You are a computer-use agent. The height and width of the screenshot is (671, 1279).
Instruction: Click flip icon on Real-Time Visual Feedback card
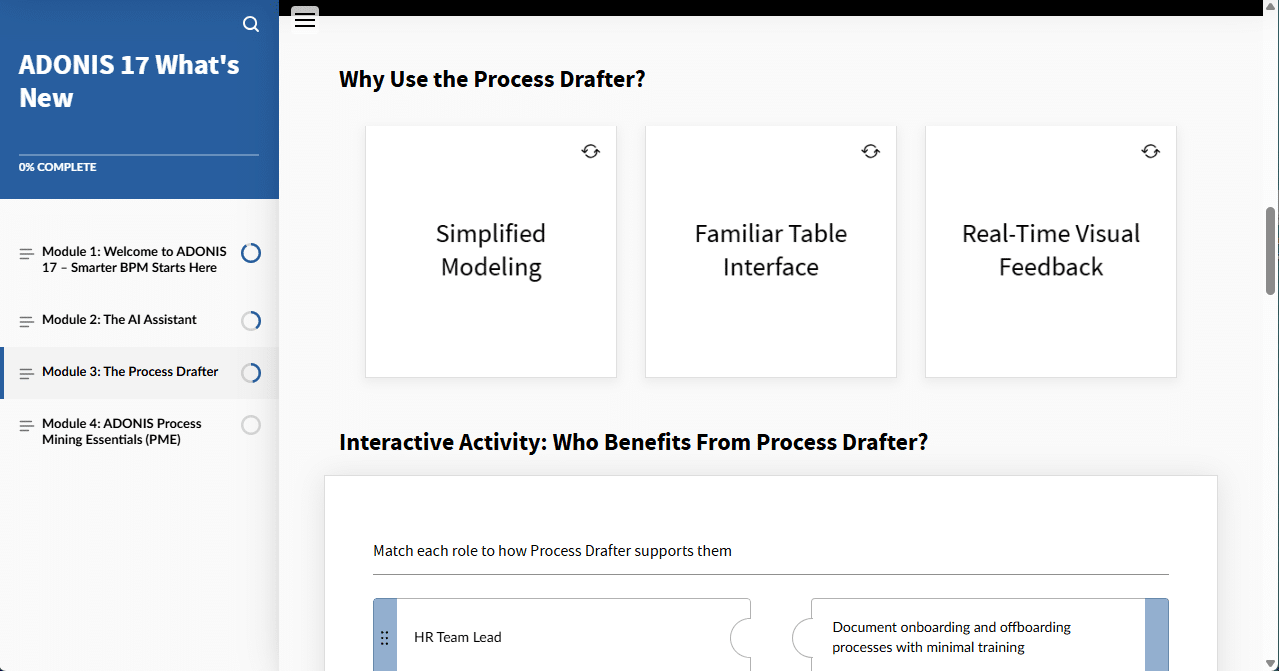tap(1151, 151)
